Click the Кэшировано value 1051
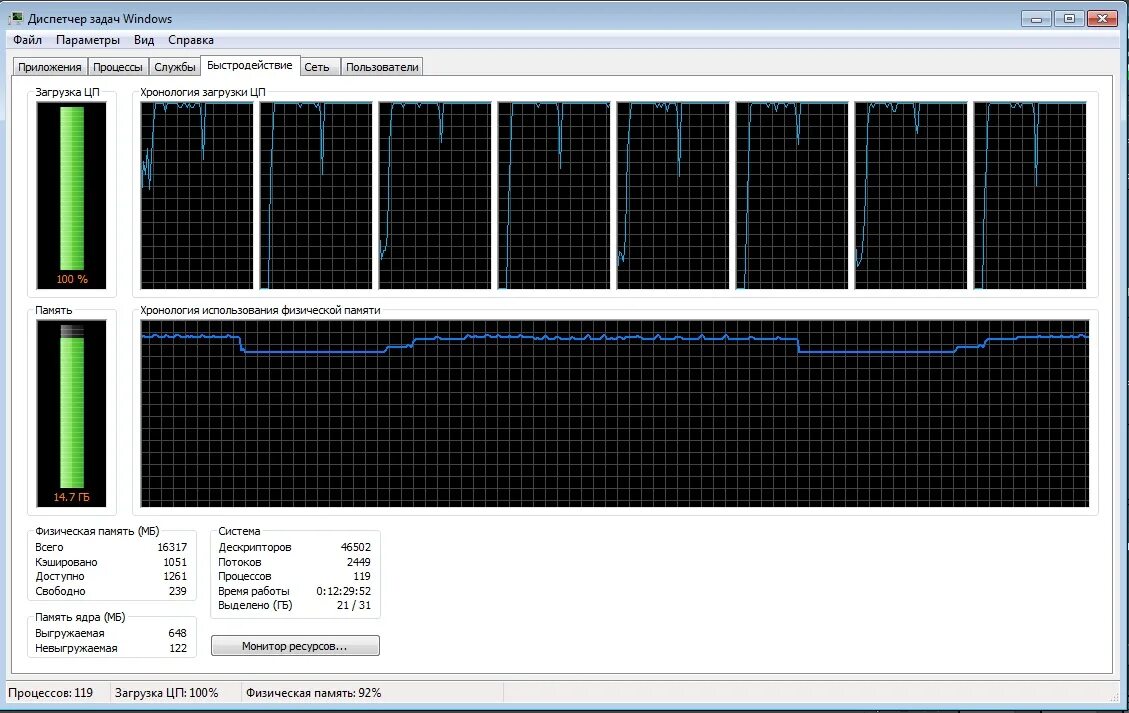 click(x=175, y=562)
